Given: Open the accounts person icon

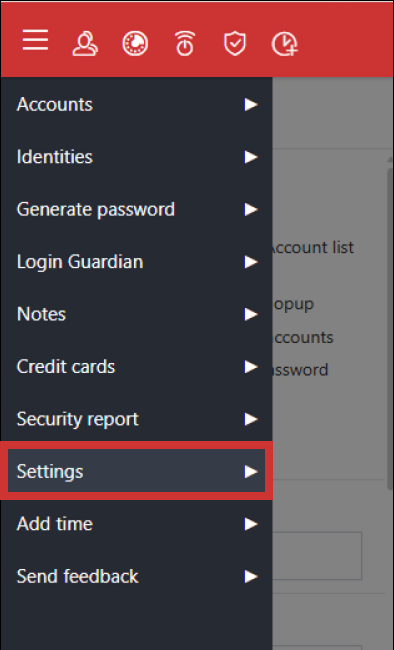Looking at the screenshot, I should (85, 44).
